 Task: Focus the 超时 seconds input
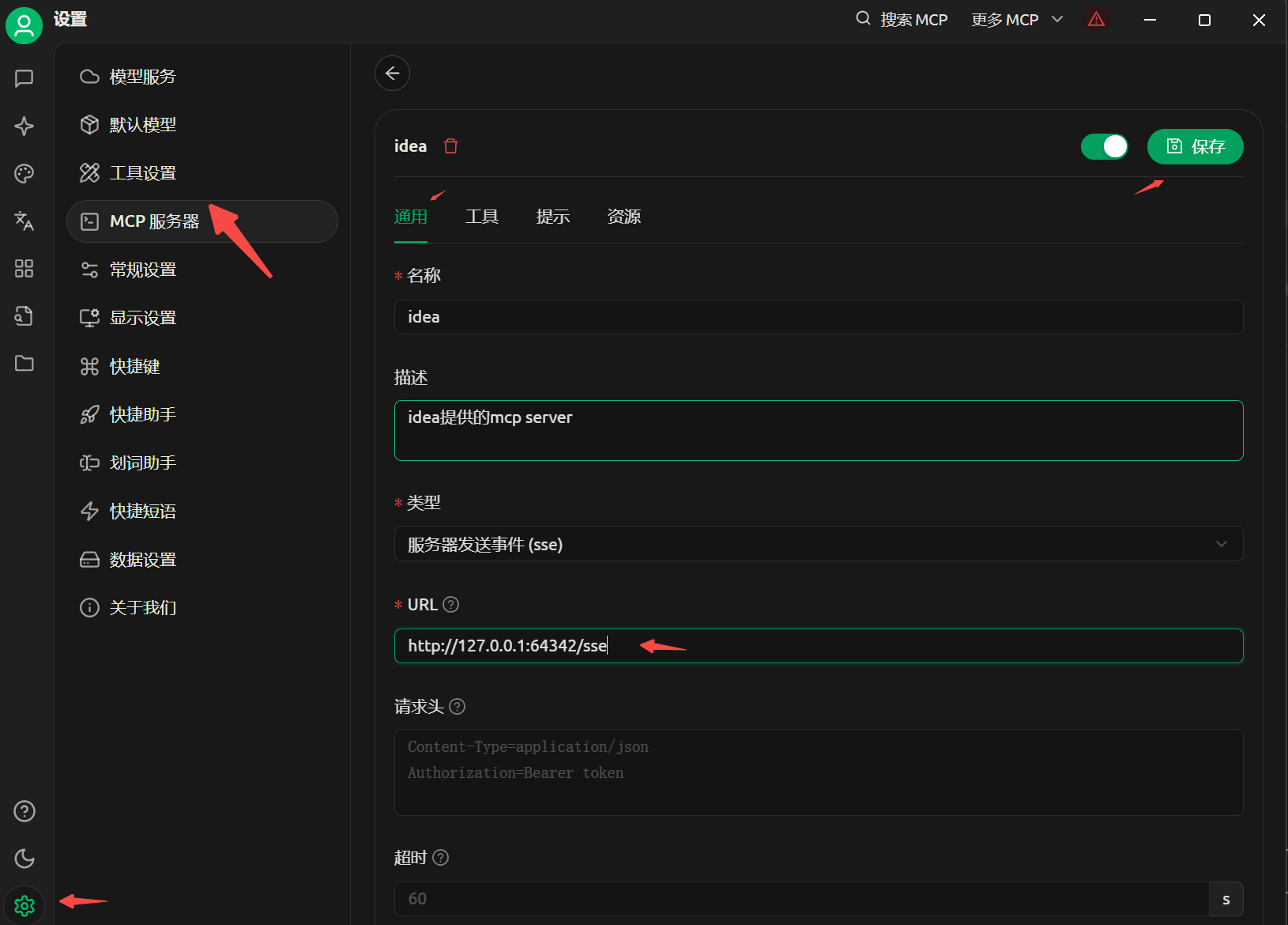pyautogui.click(x=801, y=899)
